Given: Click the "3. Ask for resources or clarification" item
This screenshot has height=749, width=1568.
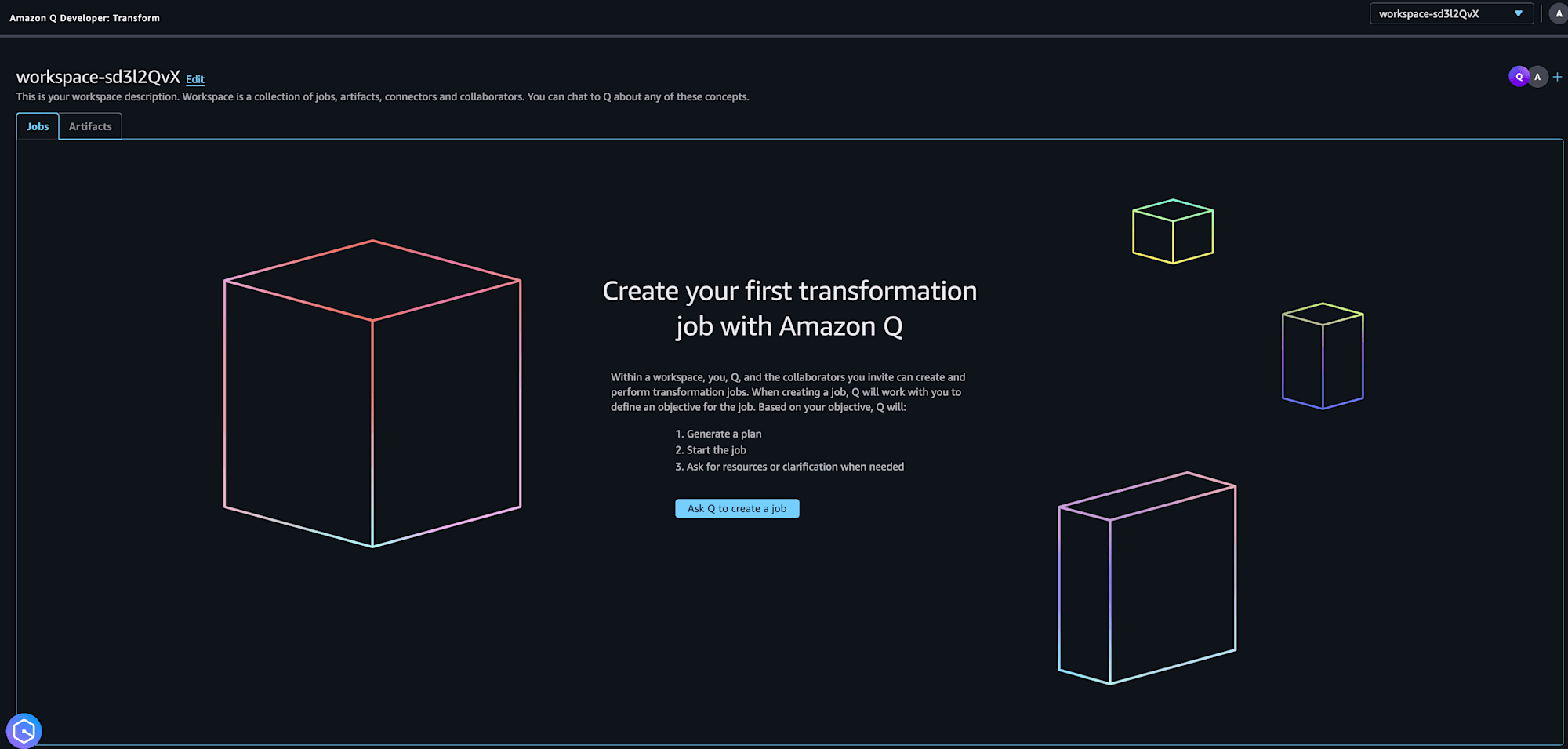Looking at the screenshot, I should tap(789, 467).
